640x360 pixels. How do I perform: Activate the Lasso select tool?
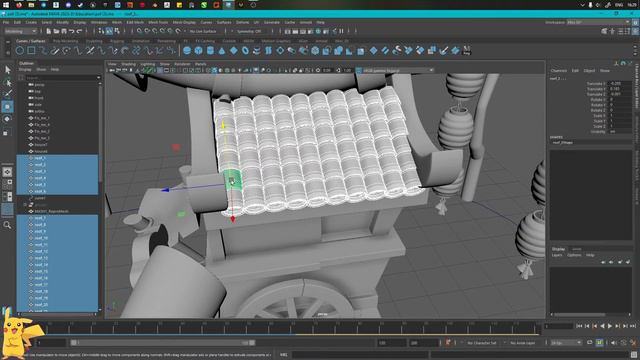[8, 82]
